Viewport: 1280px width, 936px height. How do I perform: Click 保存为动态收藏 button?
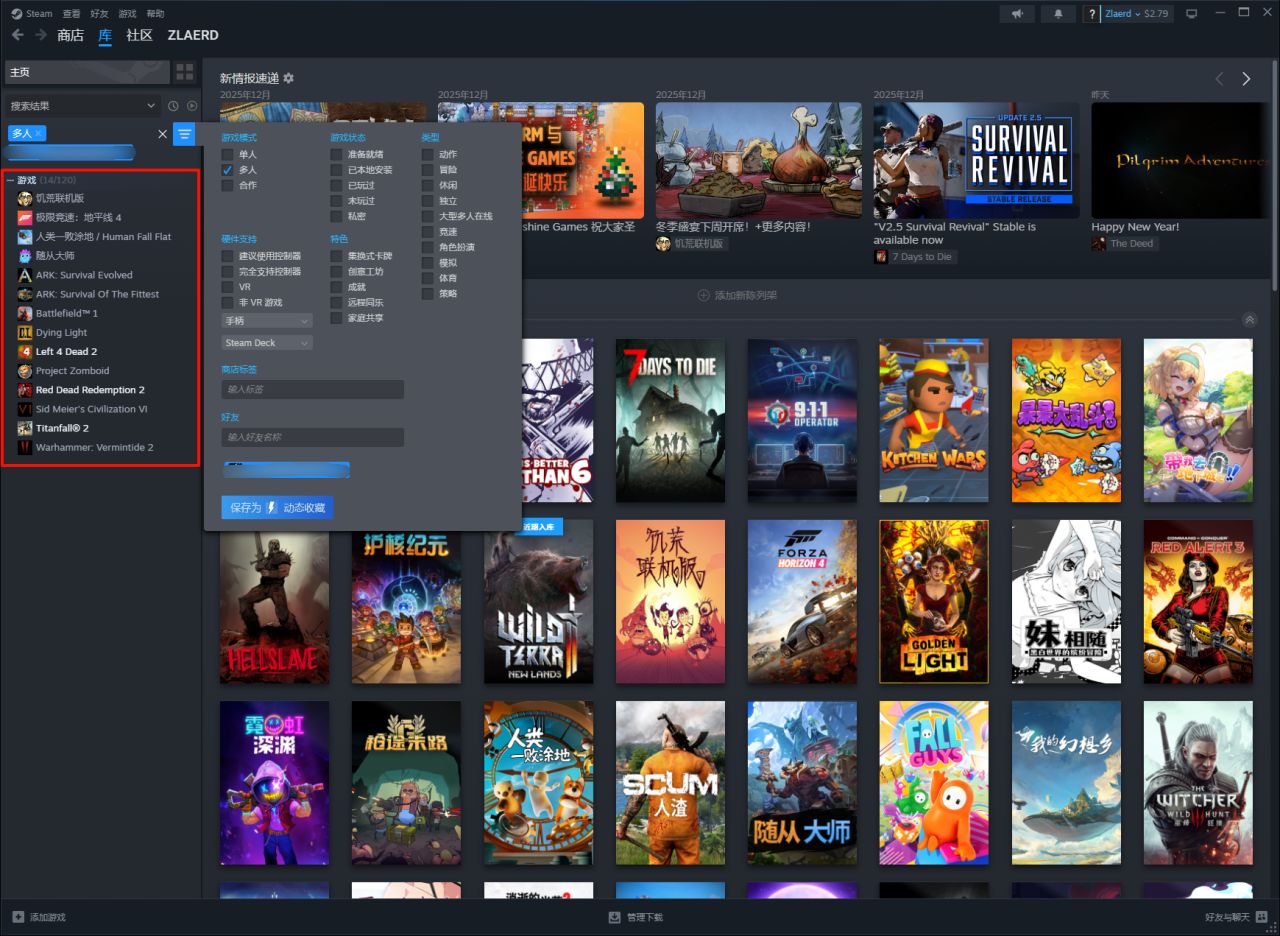[277, 508]
